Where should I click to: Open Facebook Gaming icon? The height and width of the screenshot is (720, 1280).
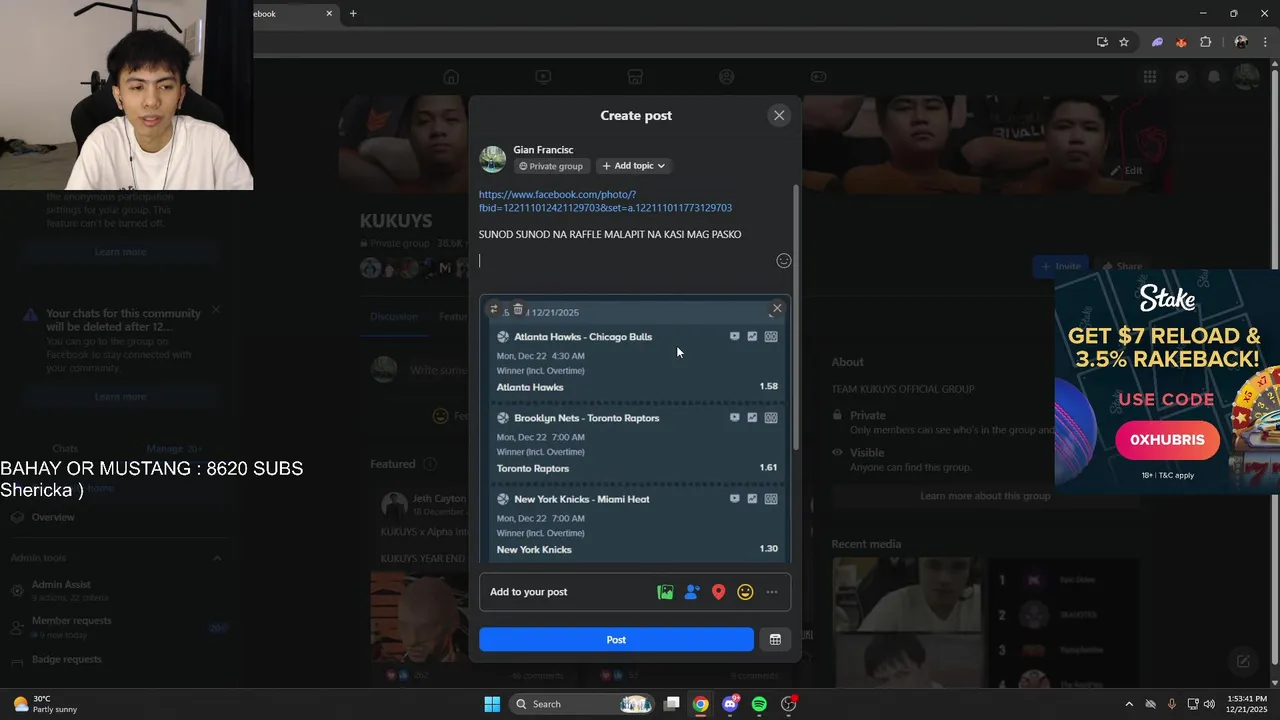click(818, 77)
